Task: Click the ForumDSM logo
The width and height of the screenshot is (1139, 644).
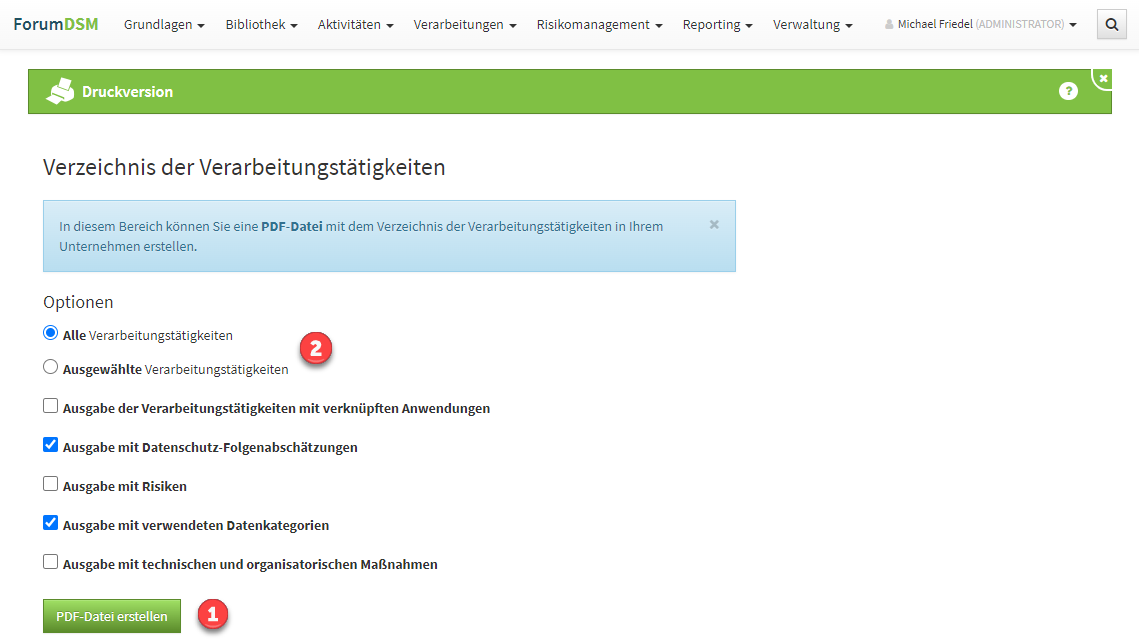Action: (56, 24)
